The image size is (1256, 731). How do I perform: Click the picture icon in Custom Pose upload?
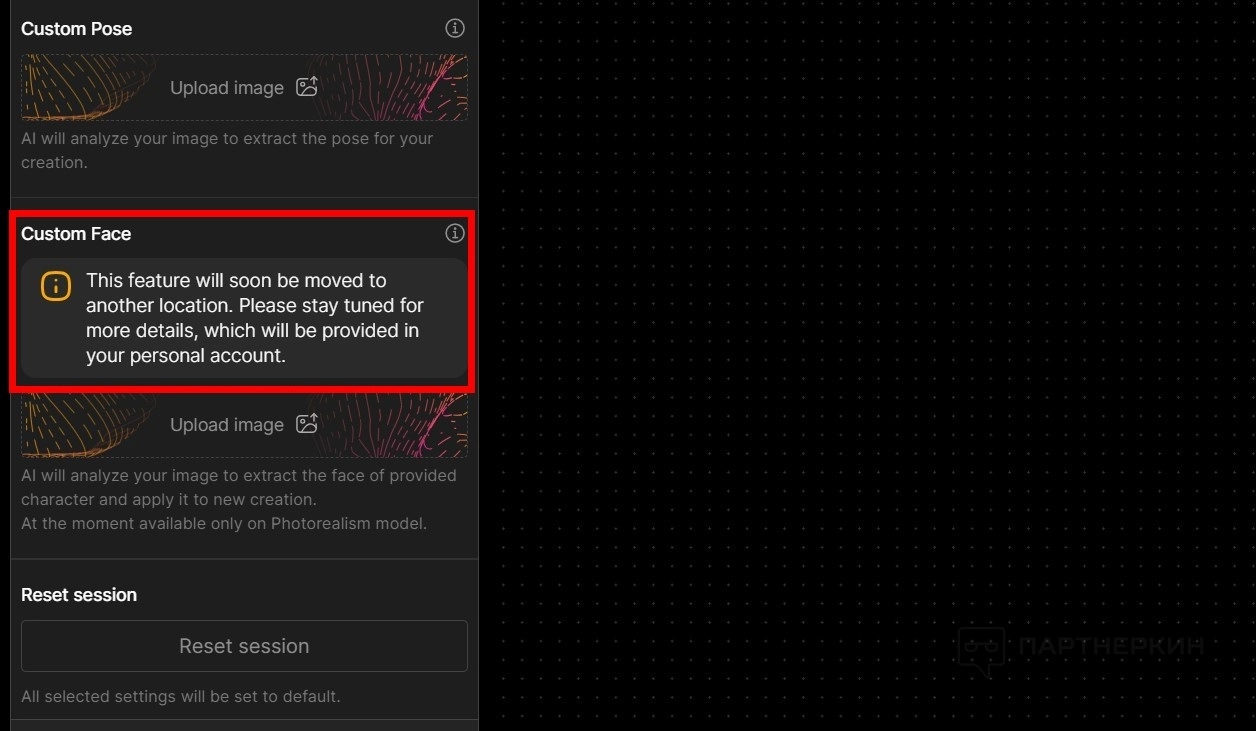point(307,87)
